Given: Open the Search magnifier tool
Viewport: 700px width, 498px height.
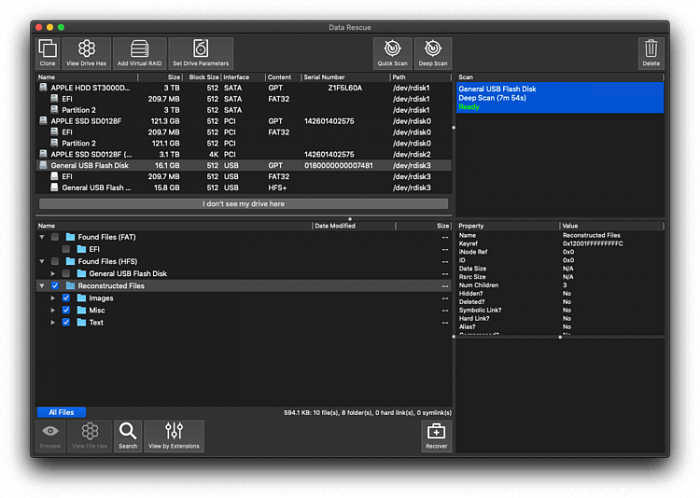Looking at the screenshot, I should 128,436.
